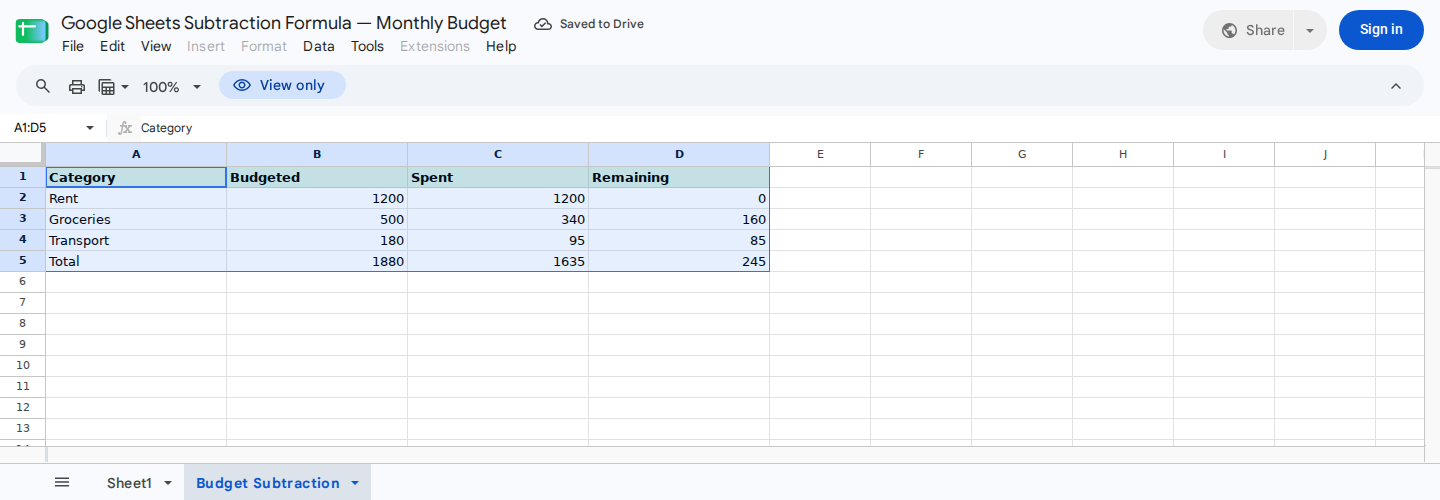
Task: Open the Edit menu
Action: click(112, 46)
